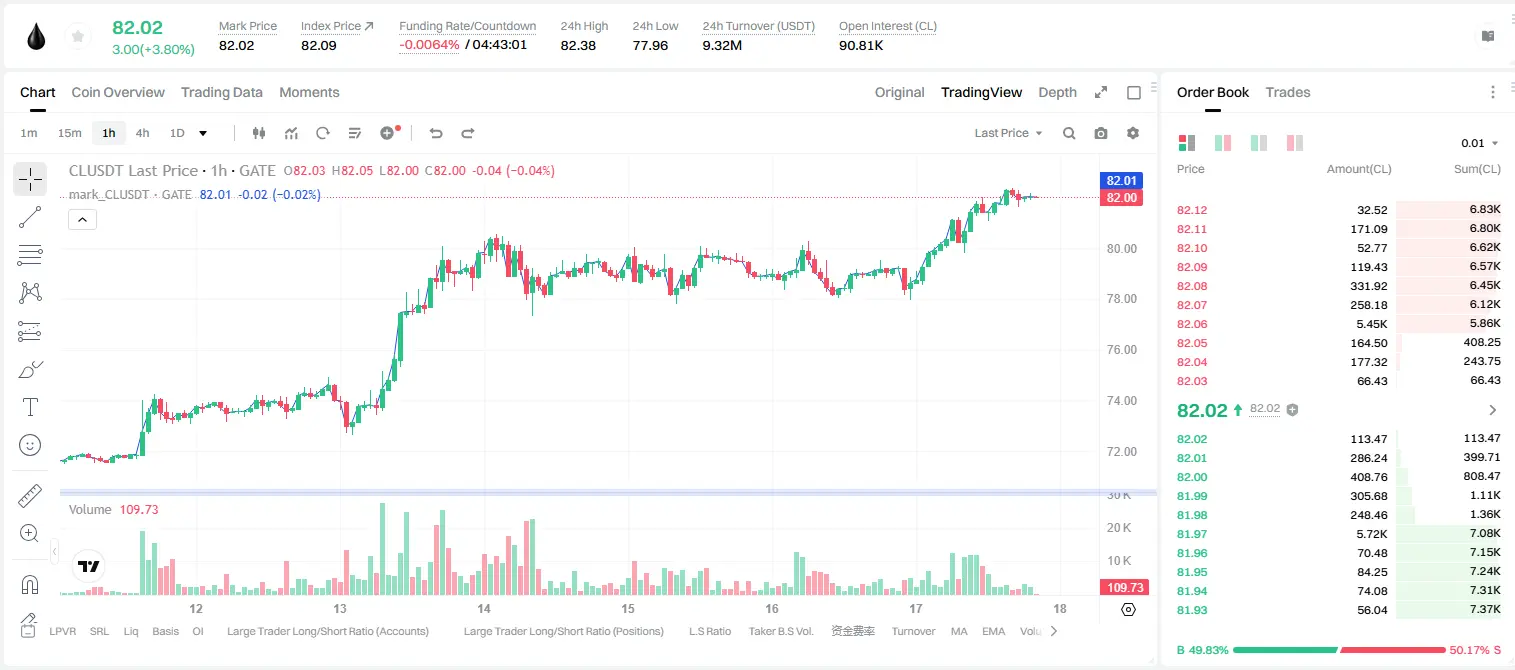
Task: Expand the 0.01 price precision dropdown
Action: [x=1480, y=143]
